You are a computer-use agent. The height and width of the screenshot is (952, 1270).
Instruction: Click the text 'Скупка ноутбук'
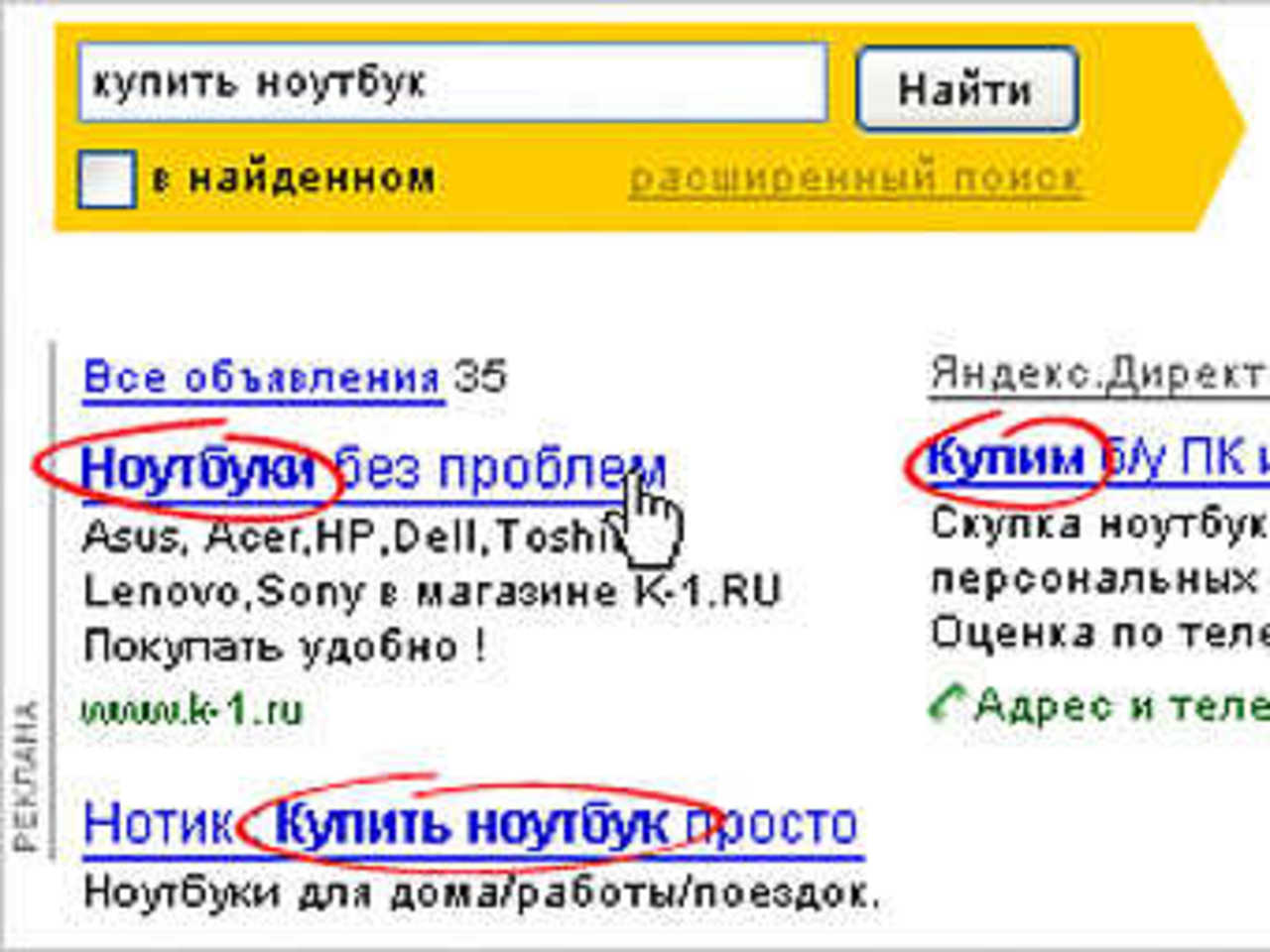coord(1099,525)
